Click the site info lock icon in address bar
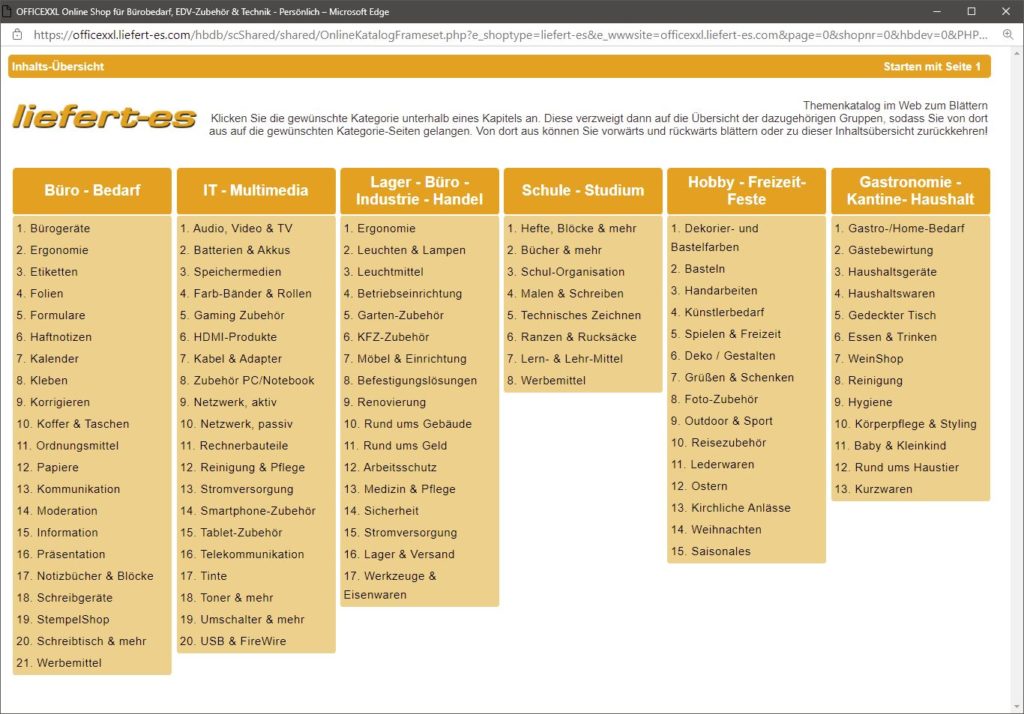 [x=18, y=35]
